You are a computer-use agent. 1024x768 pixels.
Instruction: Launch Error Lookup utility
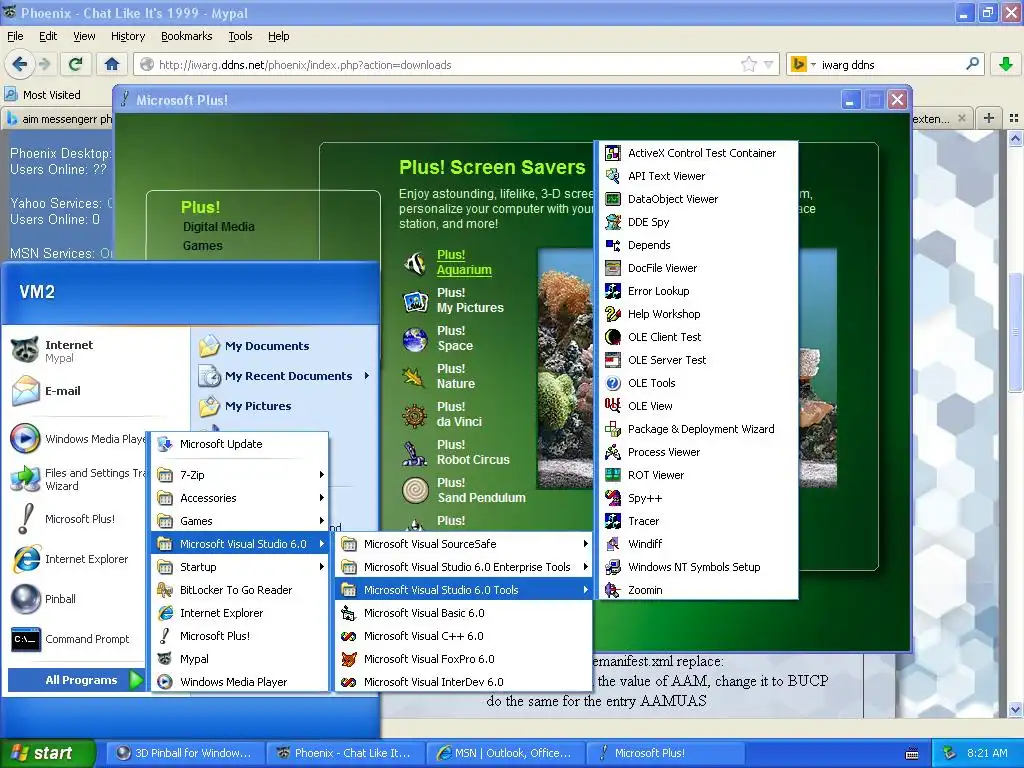pyautogui.click(x=698, y=291)
